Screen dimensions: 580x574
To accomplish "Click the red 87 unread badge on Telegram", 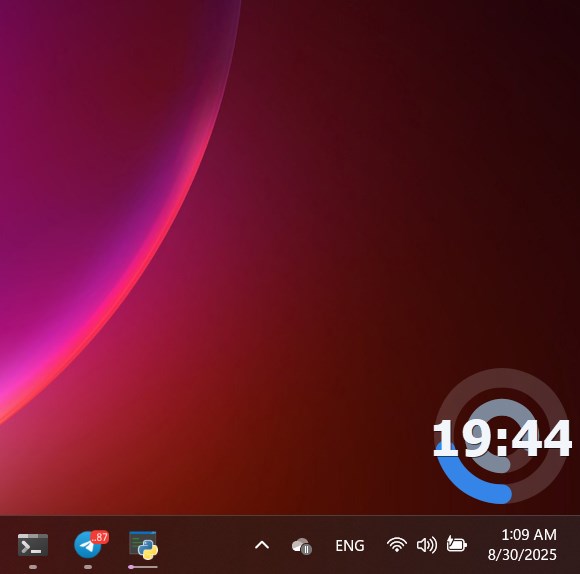I will click(100, 537).
